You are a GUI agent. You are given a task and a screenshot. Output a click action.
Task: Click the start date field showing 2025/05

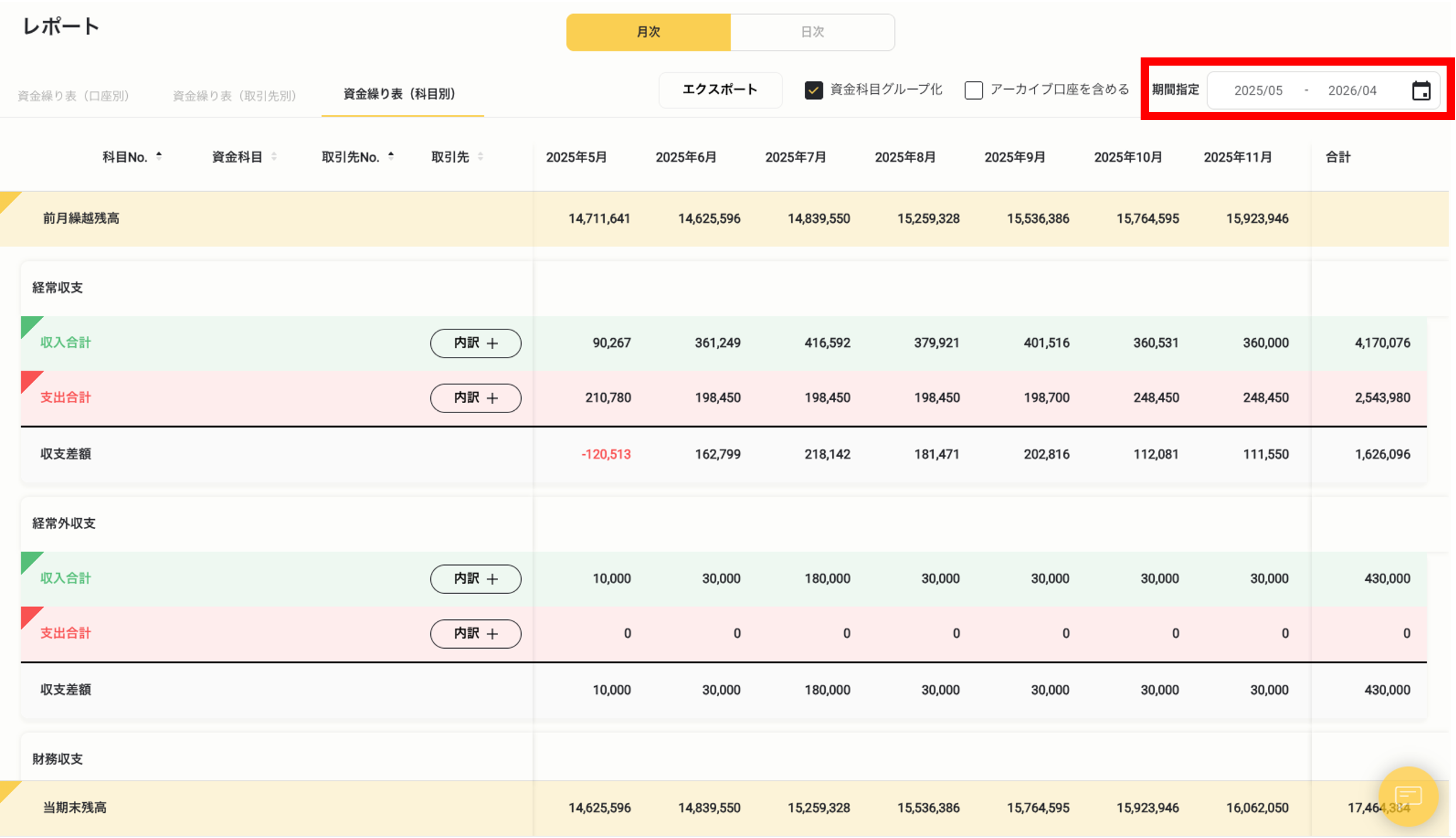(x=1258, y=90)
